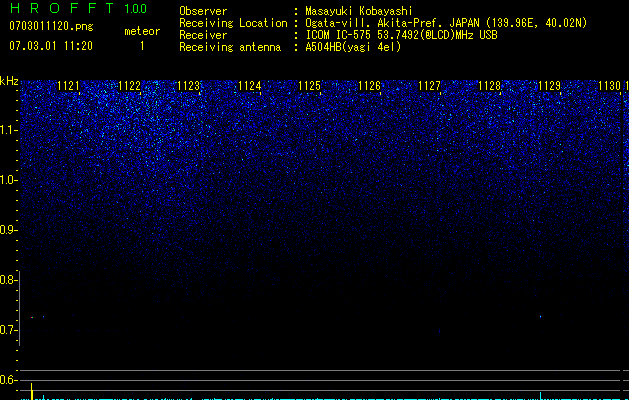The height and width of the screenshot is (400, 629).
Task: Click the 1128 time marker
Action: tap(489, 86)
